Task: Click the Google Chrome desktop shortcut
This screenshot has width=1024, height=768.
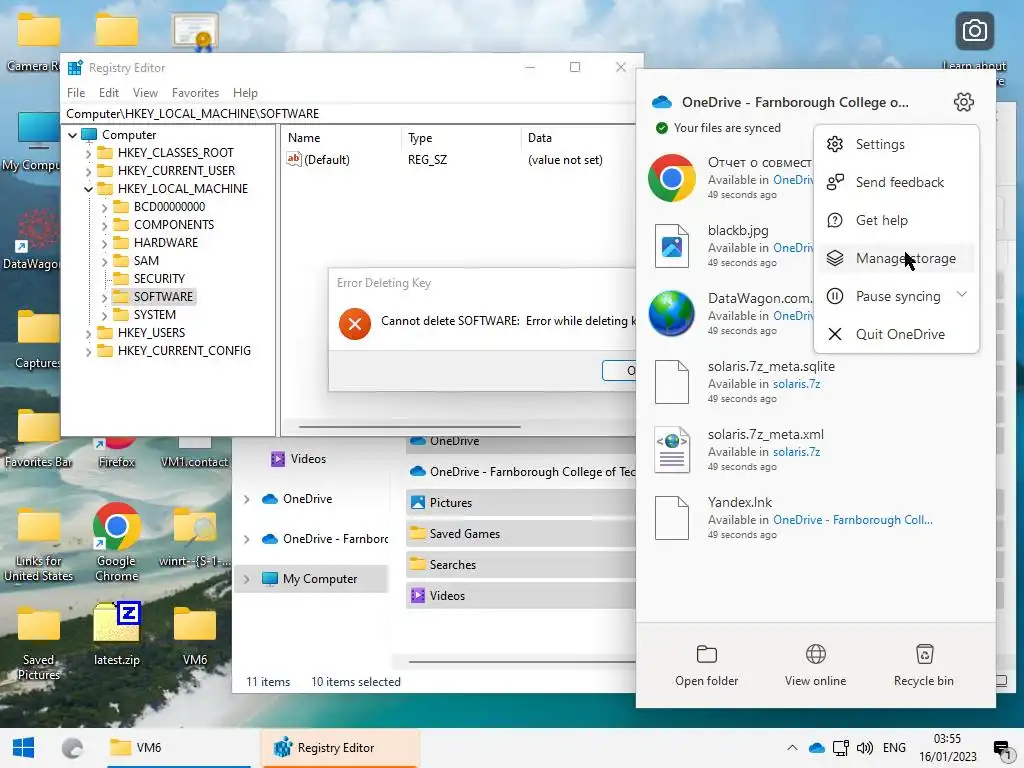Action: click(x=116, y=542)
